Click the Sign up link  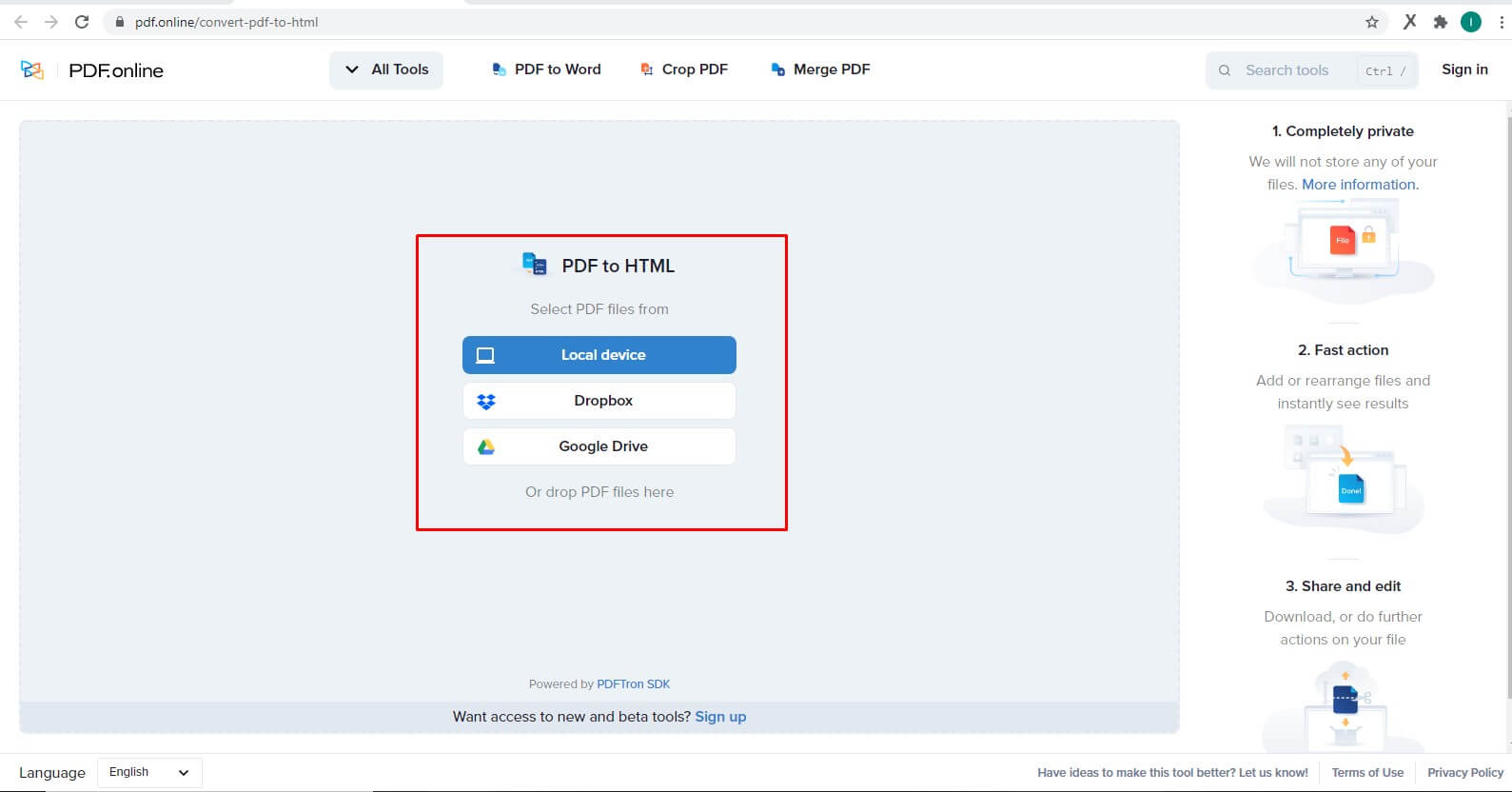(720, 717)
